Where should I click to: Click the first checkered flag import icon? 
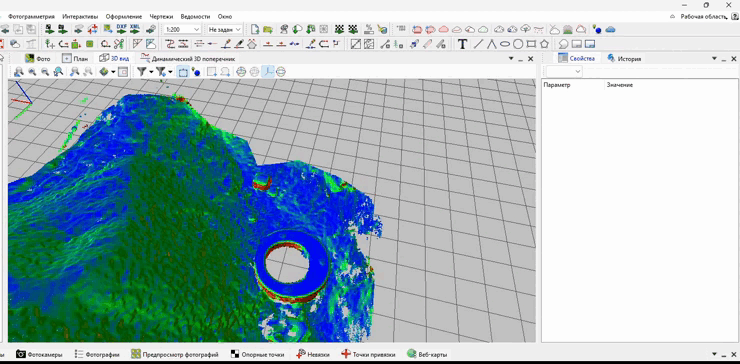[339, 29]
